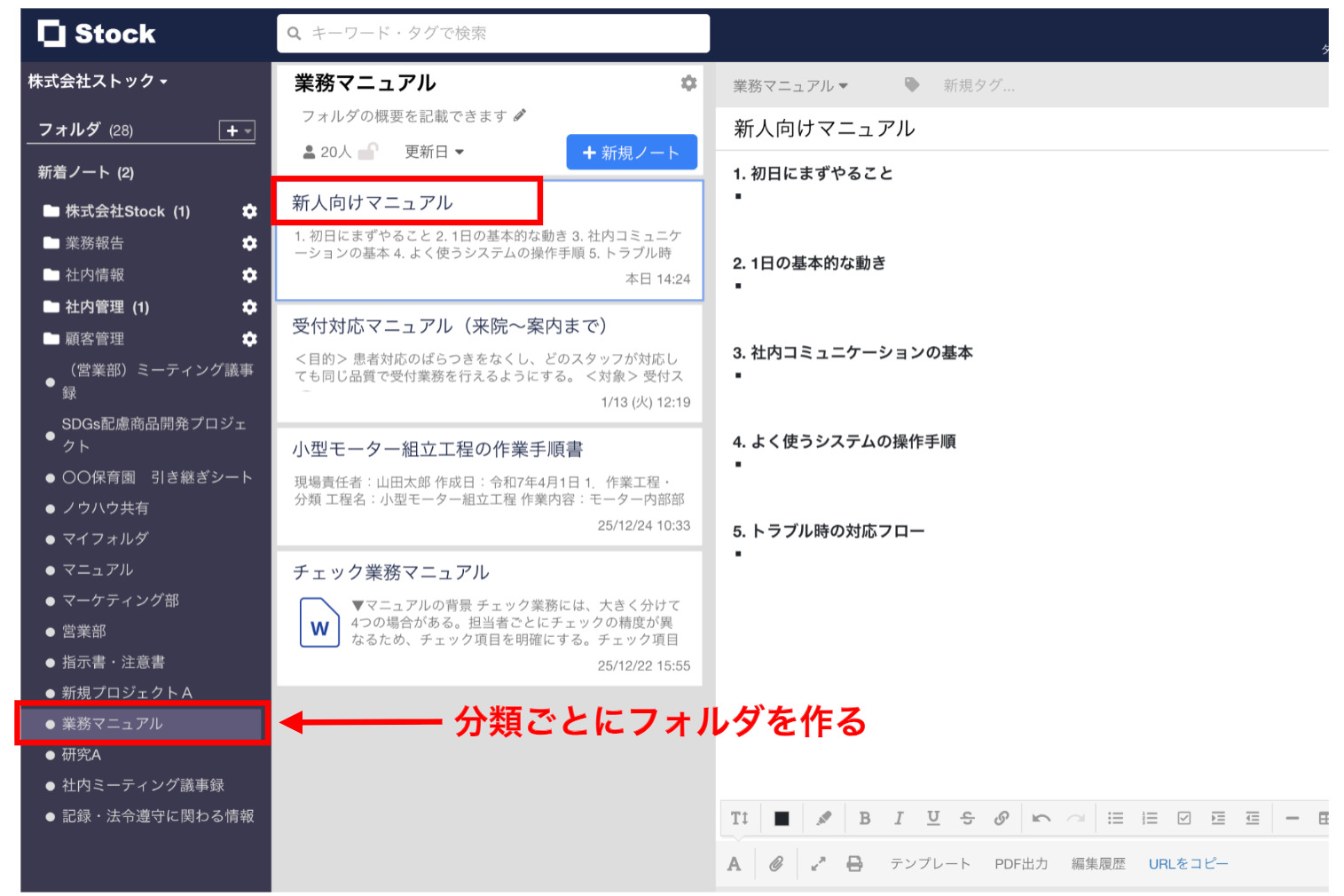1344x896 pixels.
Task: Open the 更新日 sort dropdown
Action: pyautogui.click(x=434, y=152)
